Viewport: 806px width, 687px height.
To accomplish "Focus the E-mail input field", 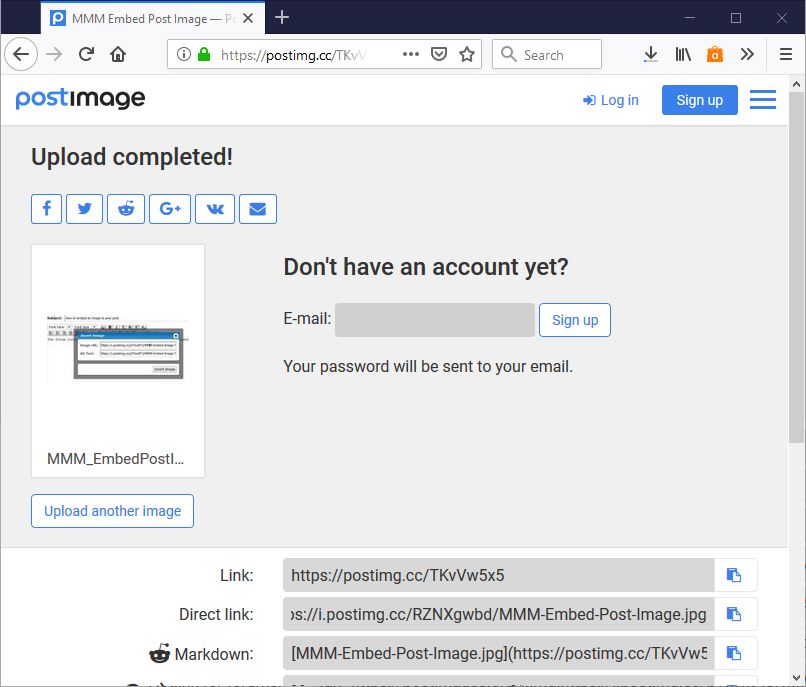I will [435, 320].
